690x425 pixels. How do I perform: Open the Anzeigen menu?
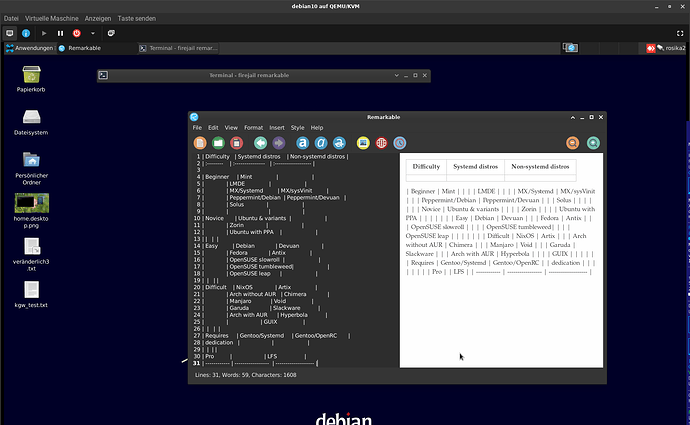pos(98,18)
